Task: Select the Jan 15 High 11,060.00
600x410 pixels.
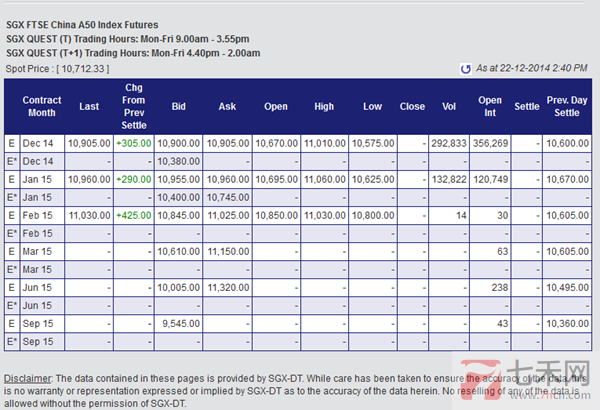Action: click(x=325, y=180)
